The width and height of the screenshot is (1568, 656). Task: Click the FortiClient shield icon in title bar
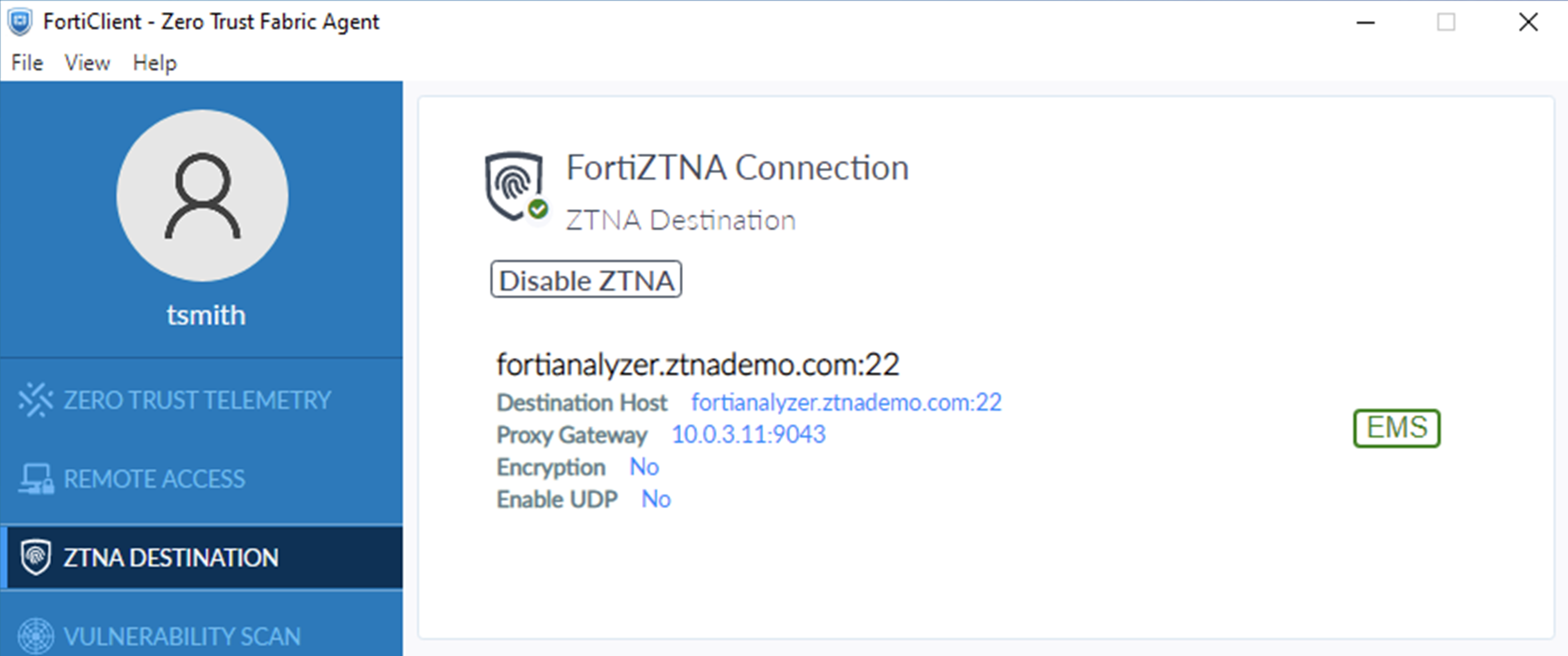coord(20,22)
